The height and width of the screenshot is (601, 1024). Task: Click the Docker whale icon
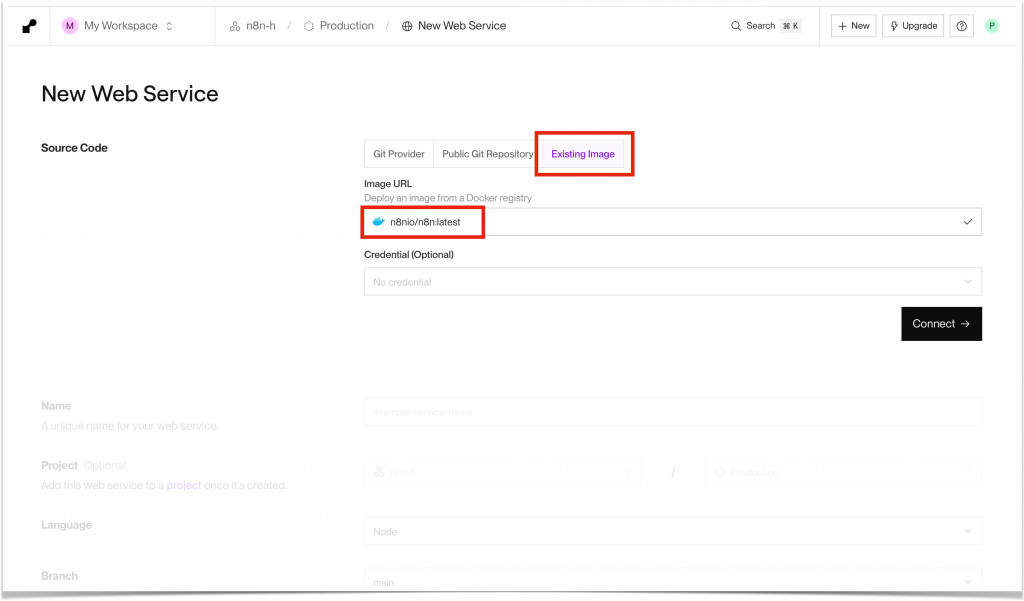coord(378,221)
